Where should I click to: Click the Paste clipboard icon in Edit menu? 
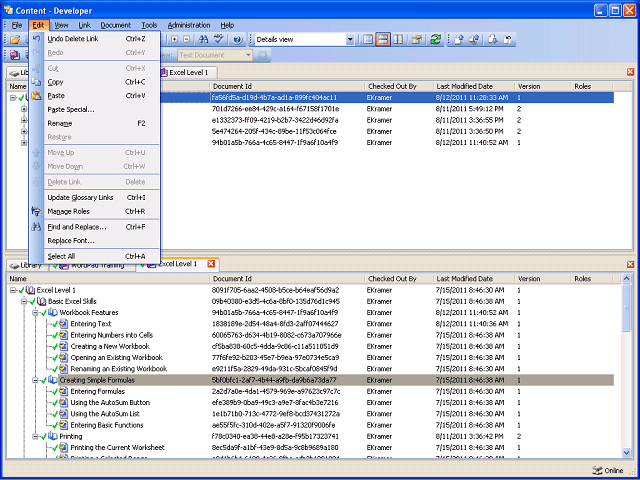click(36, 96)
